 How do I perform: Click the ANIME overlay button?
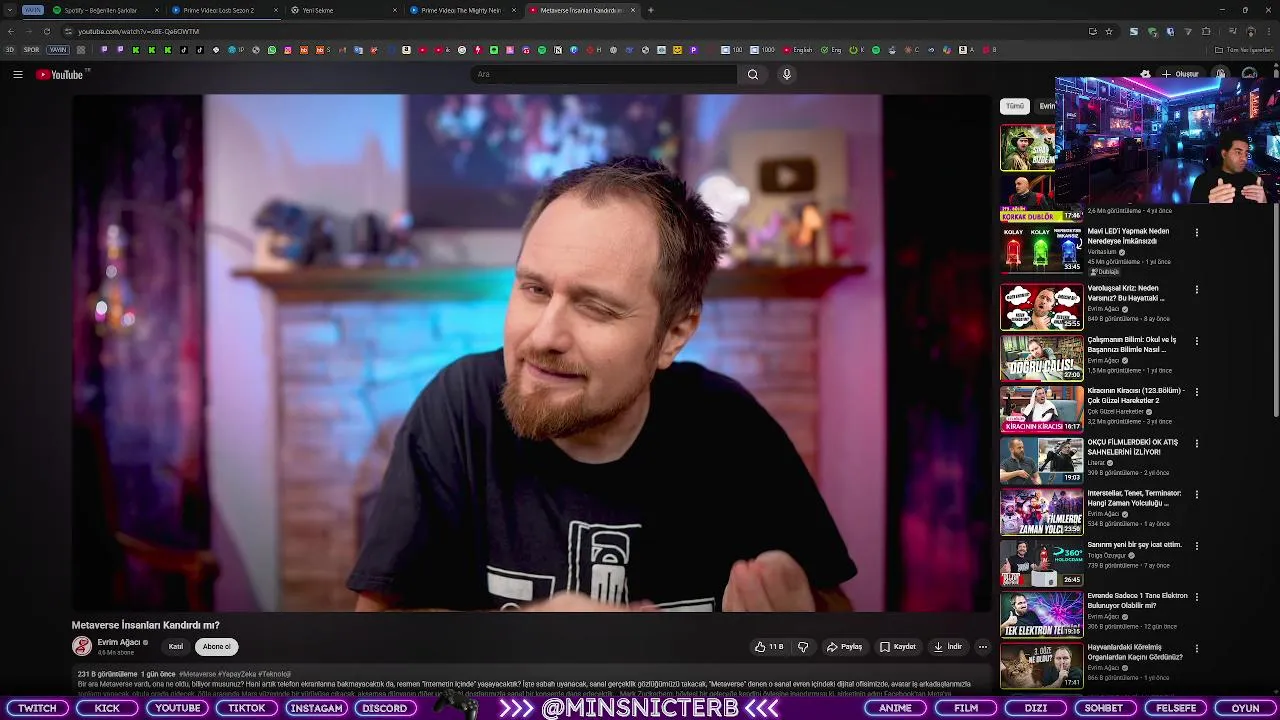895,708
